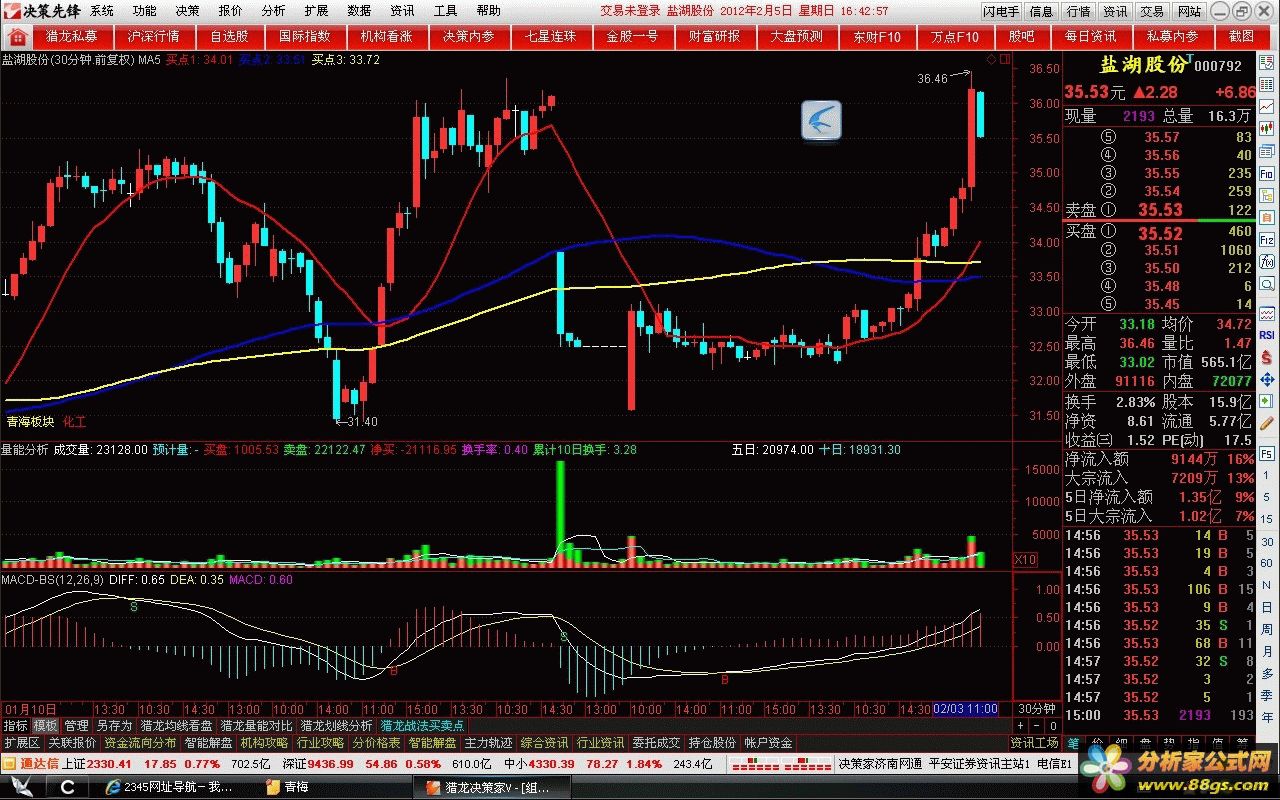Open the 系统 menu

point(102,11)
